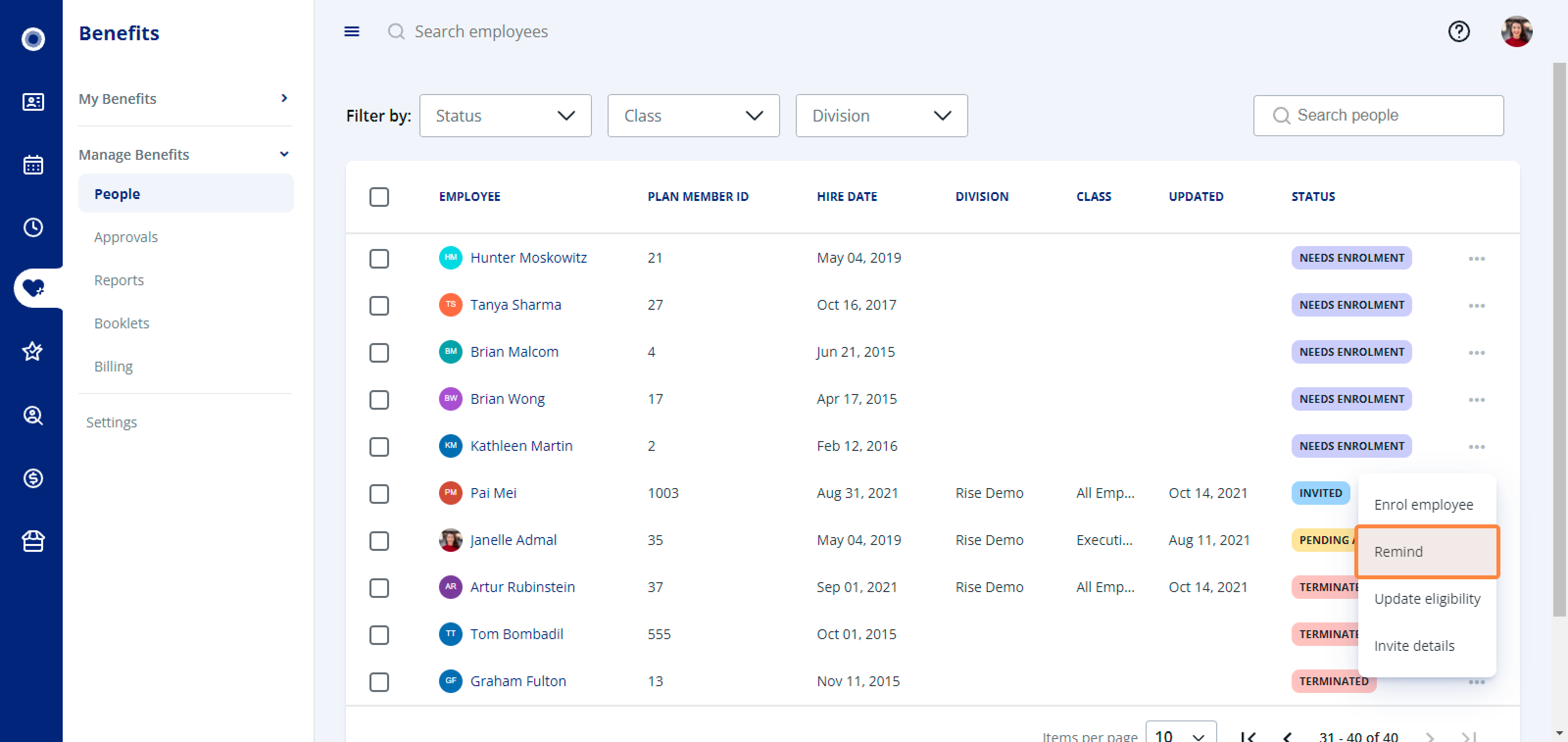Screen dimensions: 1568x742
Task: Check the box for Kathleen Martin
Action: [379, 447]
